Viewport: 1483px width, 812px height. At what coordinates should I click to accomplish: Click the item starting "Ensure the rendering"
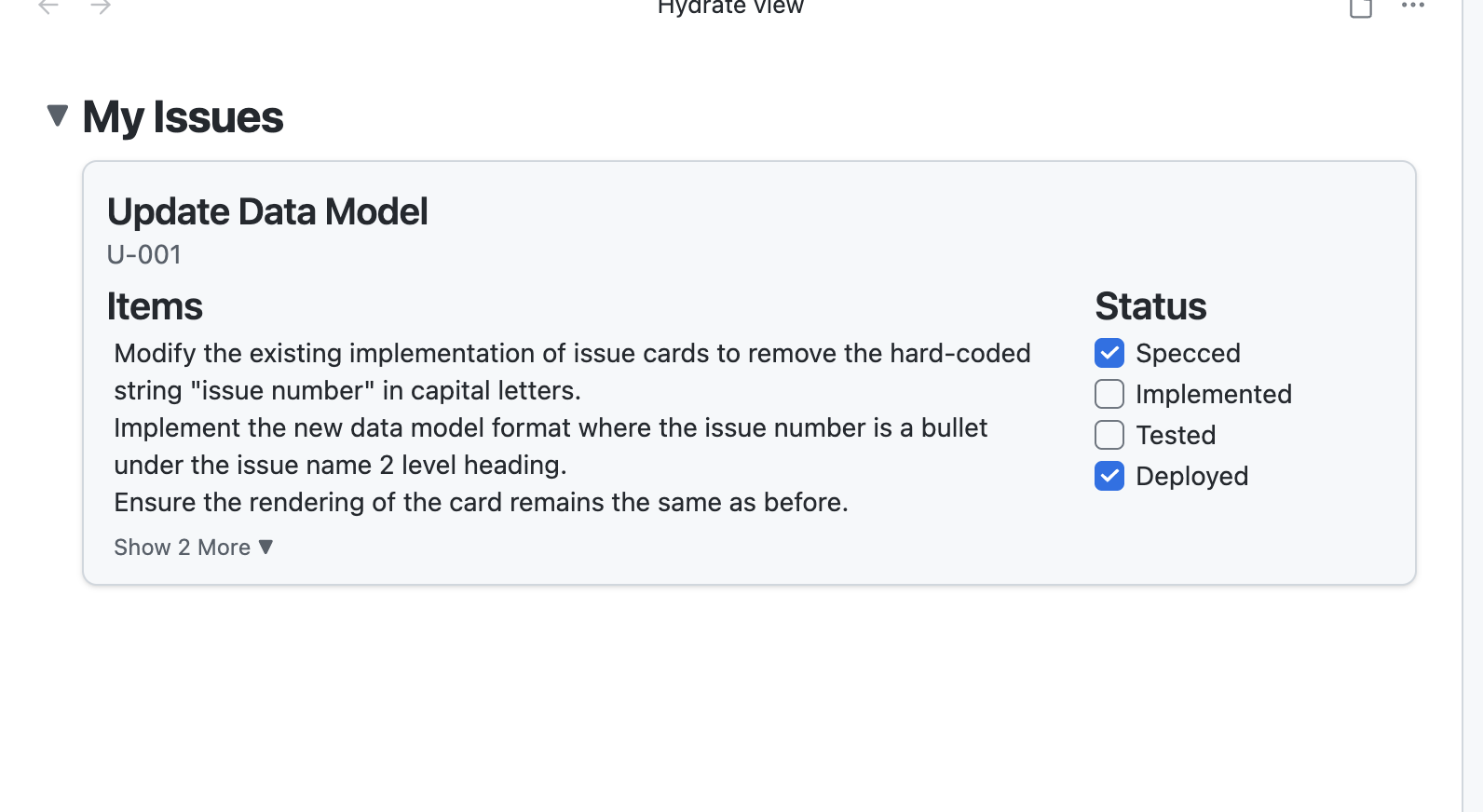point(481,503)
